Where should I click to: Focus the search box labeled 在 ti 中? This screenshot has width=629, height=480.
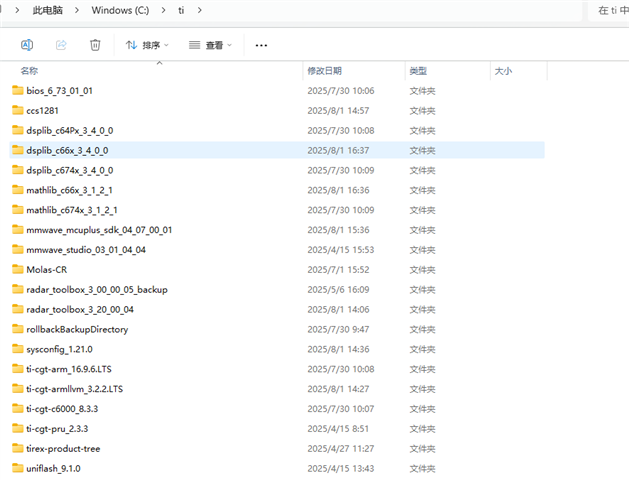coord(610,10)
